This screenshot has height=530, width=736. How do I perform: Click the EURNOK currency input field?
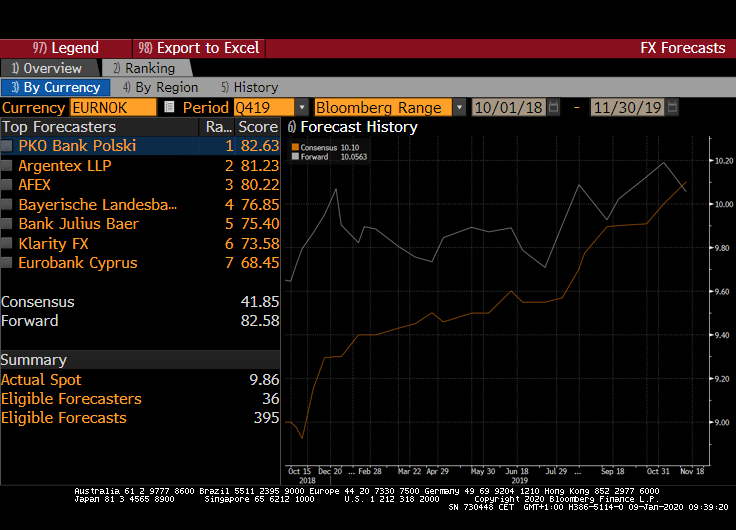[x=112, y=107]
